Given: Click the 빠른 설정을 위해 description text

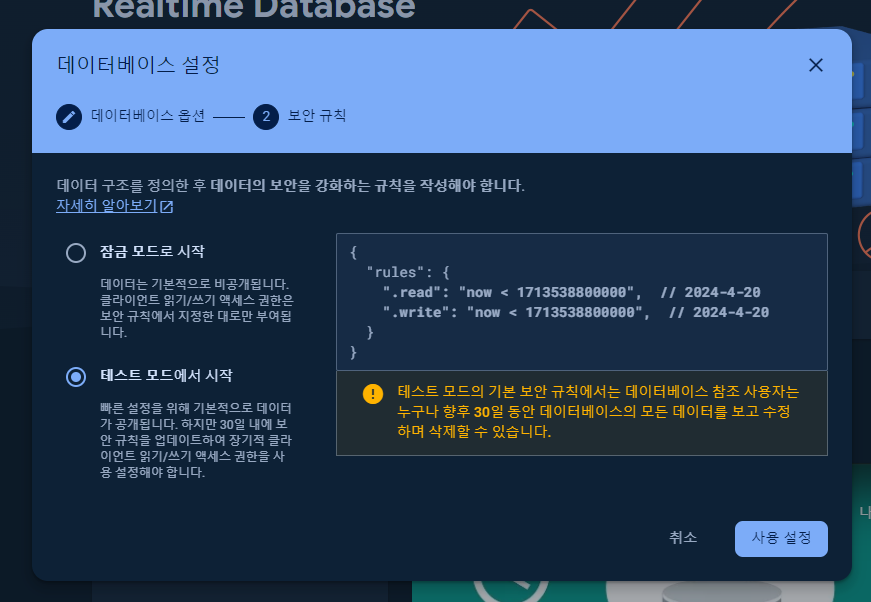Looking at the screenshot, I should (x=196, y=440).
